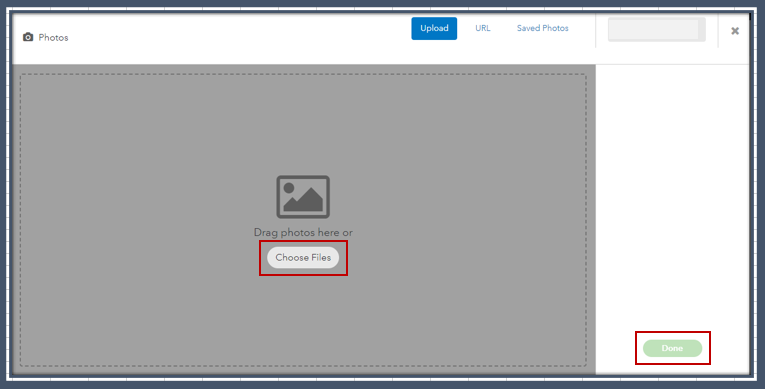
Task: Click the empty white preview panel on right
Action: click(672, 195)
